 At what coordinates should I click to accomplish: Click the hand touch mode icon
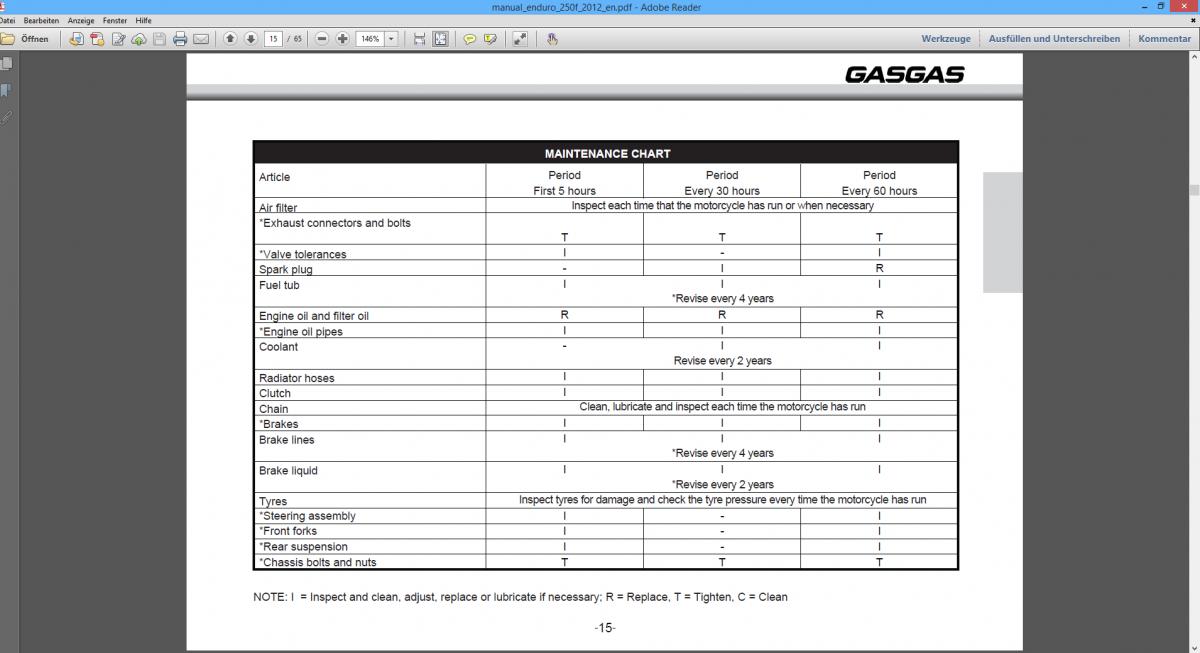[x=552, y=39]
